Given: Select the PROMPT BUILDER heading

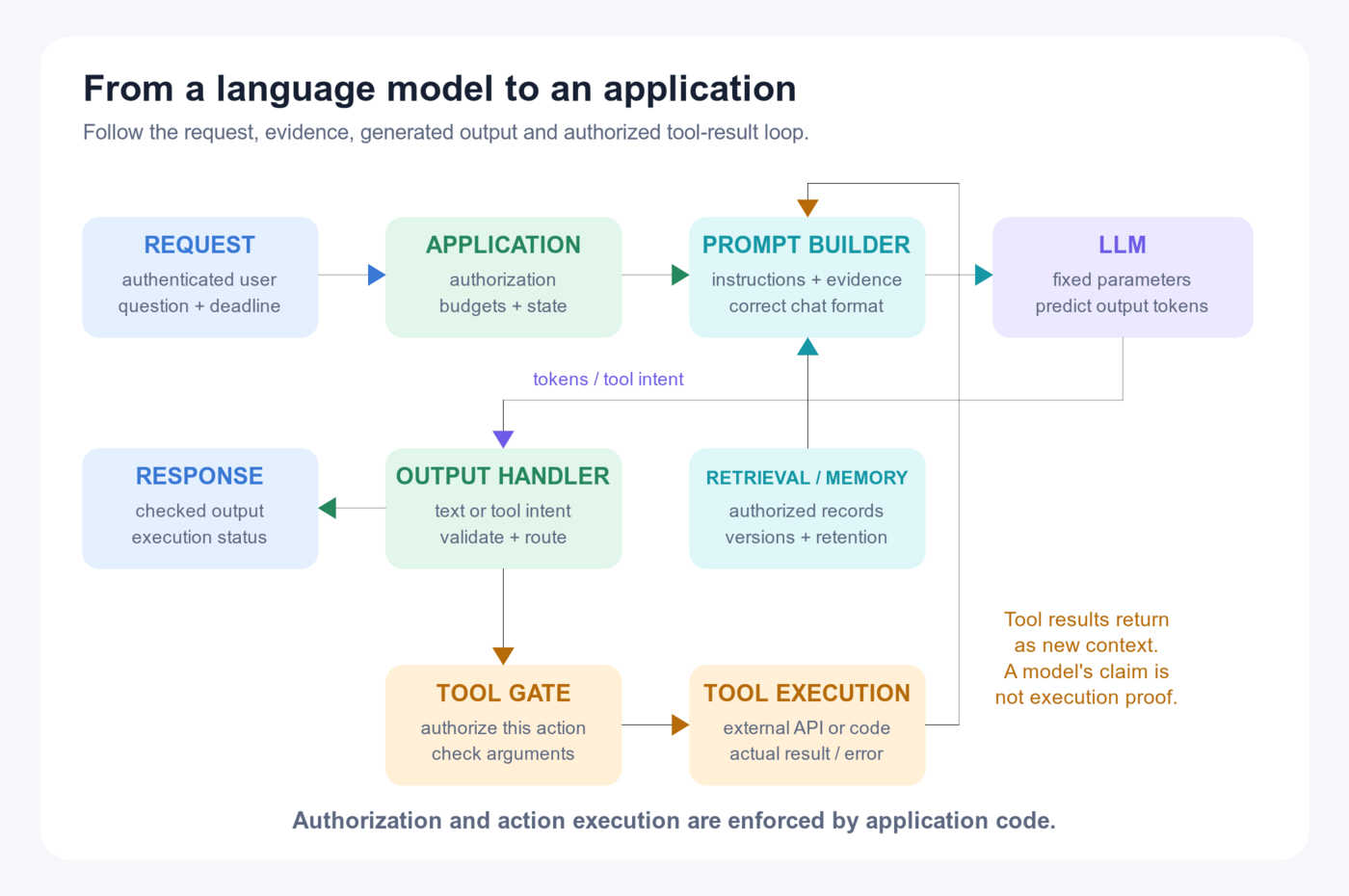Looking at the screenshot, I should [807, 245].
